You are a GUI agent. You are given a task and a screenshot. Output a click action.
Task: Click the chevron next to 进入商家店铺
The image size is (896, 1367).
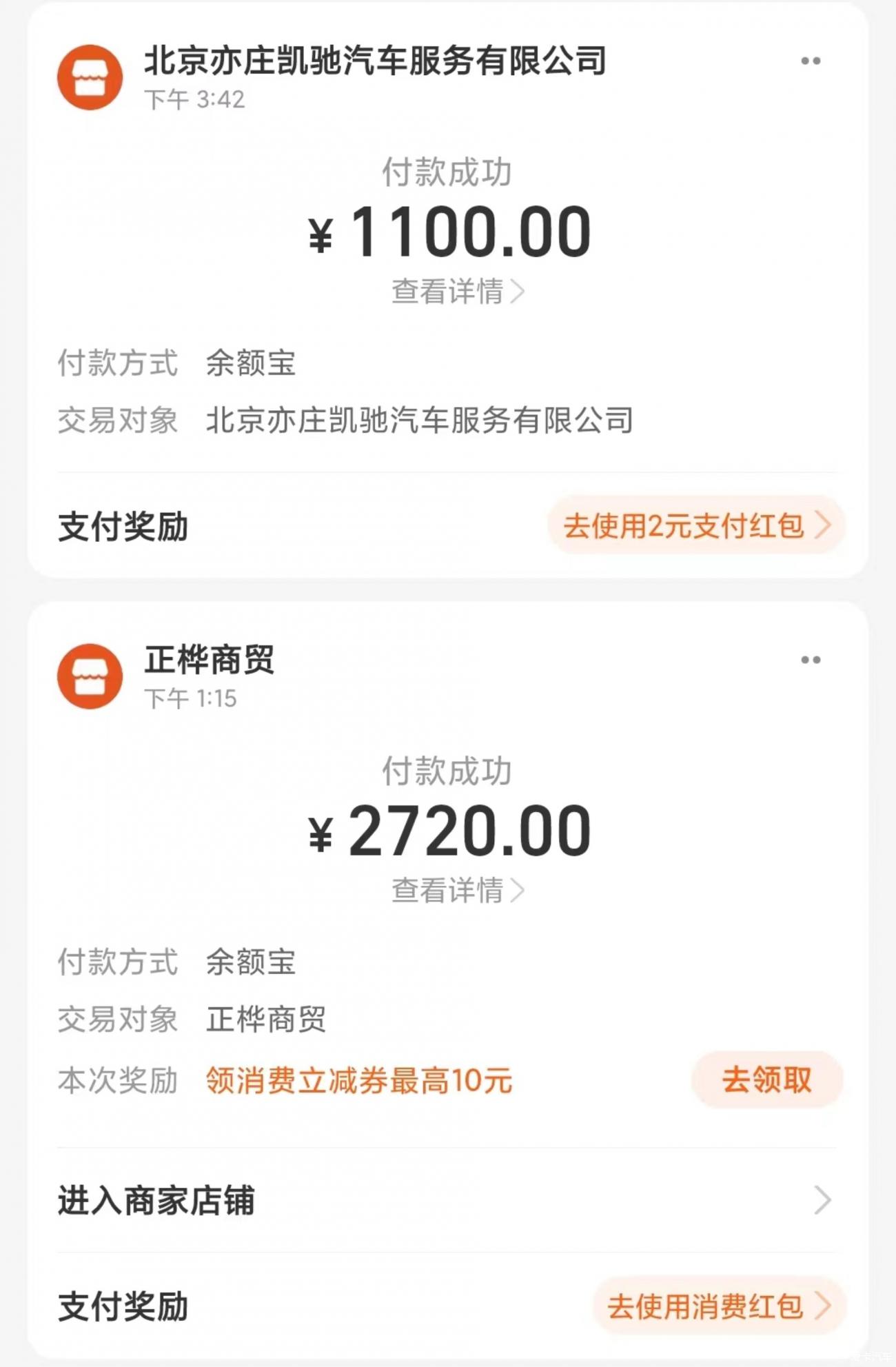click(822, 1200)
